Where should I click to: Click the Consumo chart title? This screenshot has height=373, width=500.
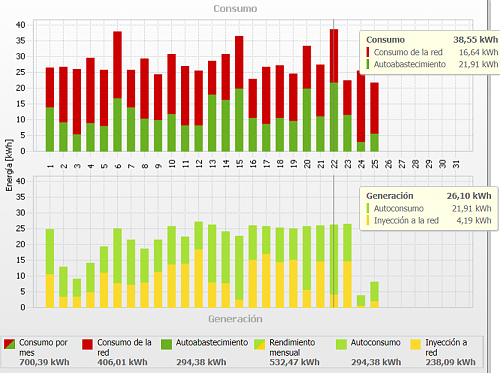[x=235, y=8]
